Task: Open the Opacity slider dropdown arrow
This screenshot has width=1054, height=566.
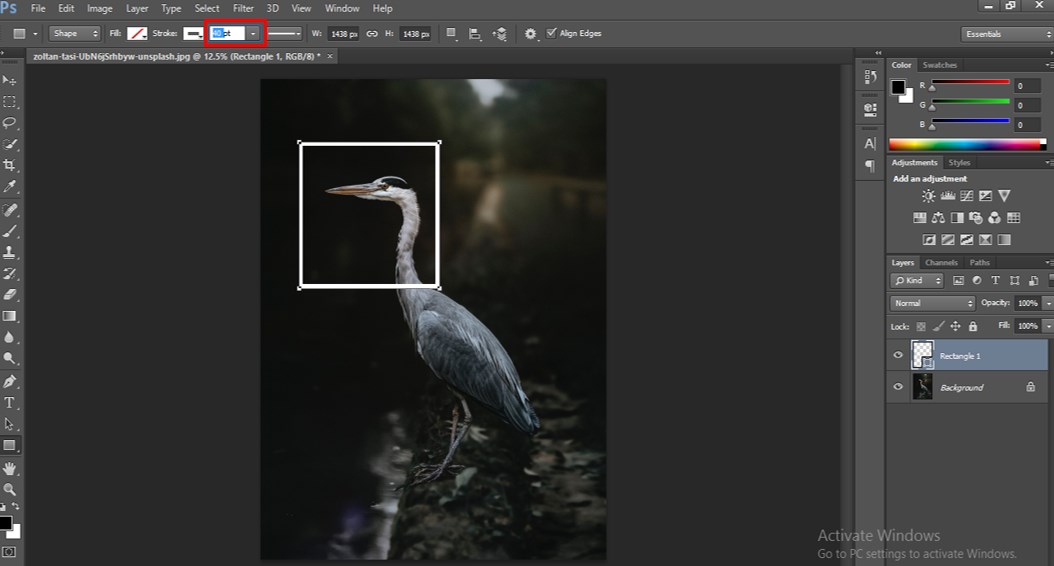Action: click(x=1047, y=303)
